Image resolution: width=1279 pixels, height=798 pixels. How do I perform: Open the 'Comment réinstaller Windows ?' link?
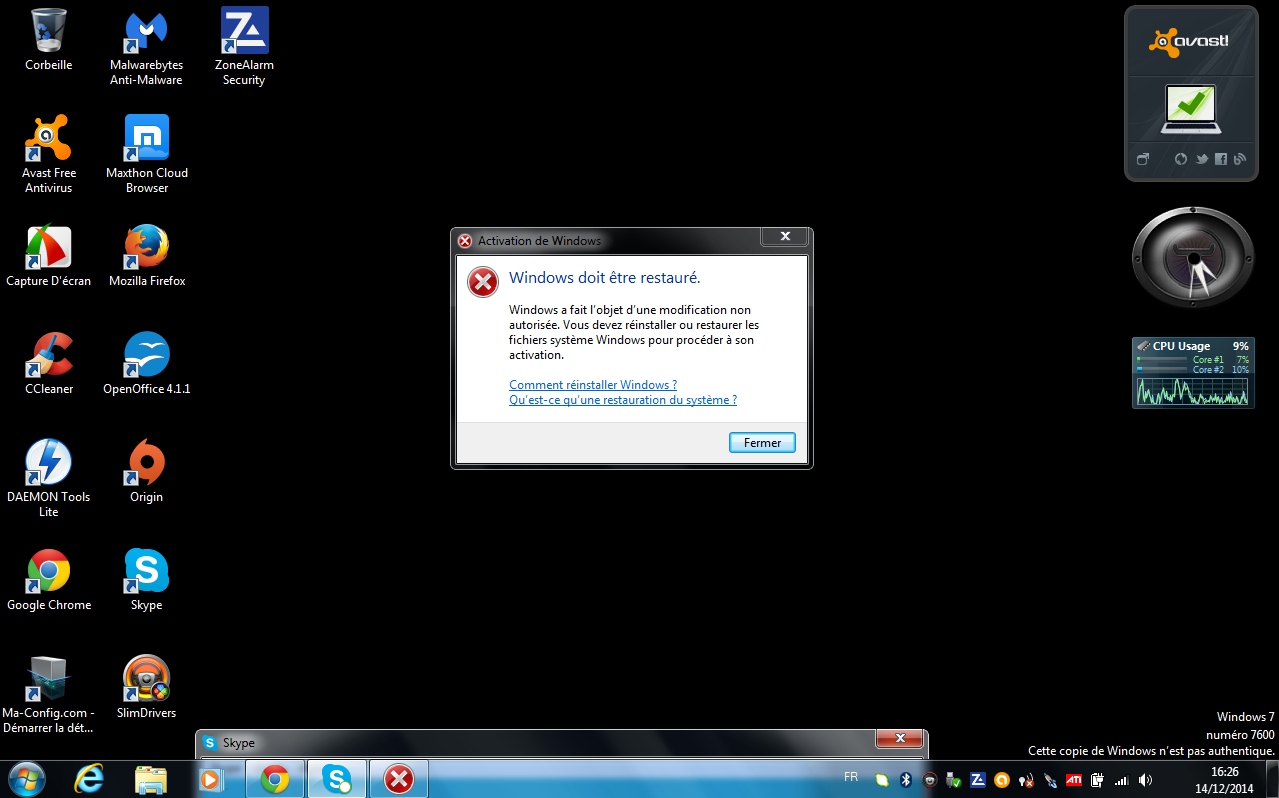[593, 385]
